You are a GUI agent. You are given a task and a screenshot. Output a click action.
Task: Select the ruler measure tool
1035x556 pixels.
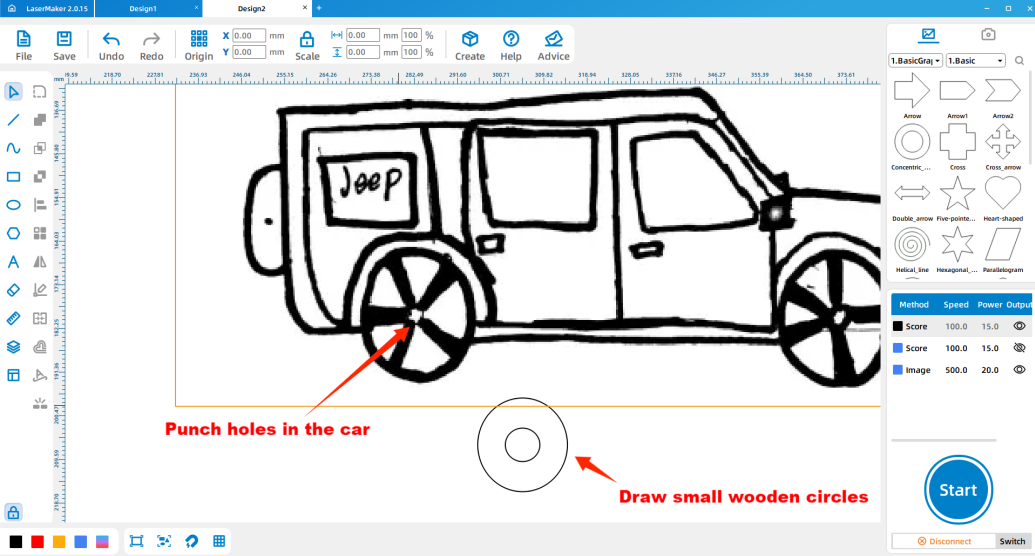[x=13, y=319]
